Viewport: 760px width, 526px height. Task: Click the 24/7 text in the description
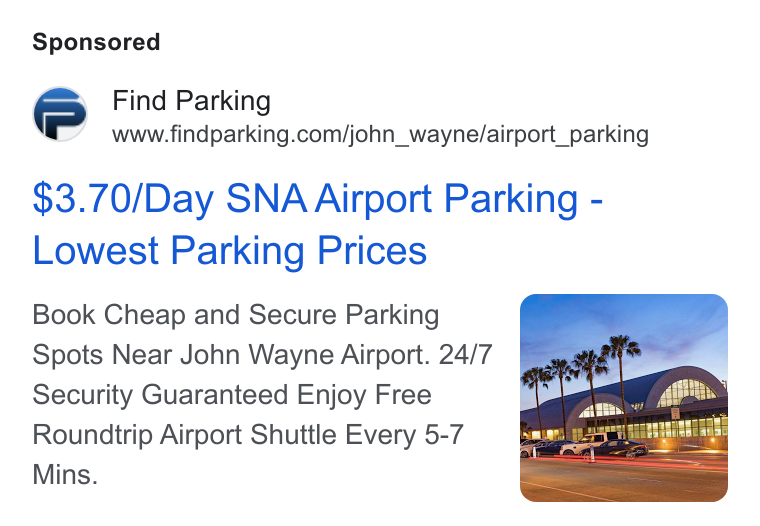point(465,354)
